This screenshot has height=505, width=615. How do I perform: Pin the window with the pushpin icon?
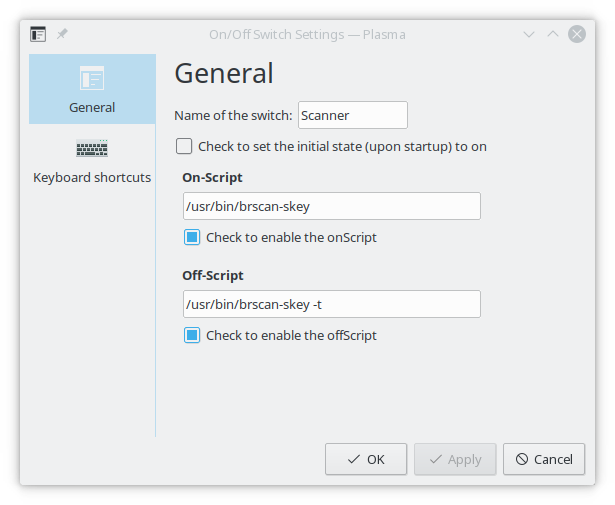(x=62, y=34)
